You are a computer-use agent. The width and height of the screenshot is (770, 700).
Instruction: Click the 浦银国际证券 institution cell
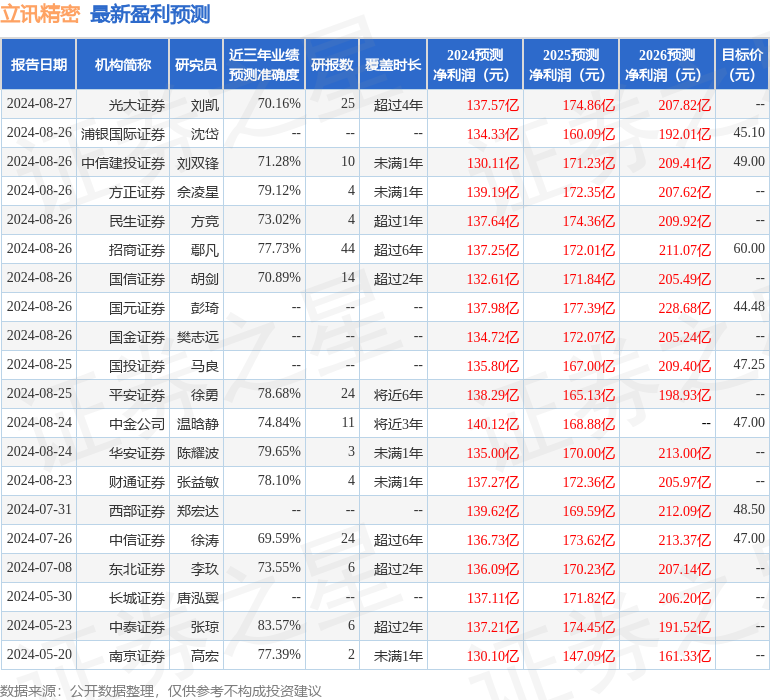(x=123, y=134)
